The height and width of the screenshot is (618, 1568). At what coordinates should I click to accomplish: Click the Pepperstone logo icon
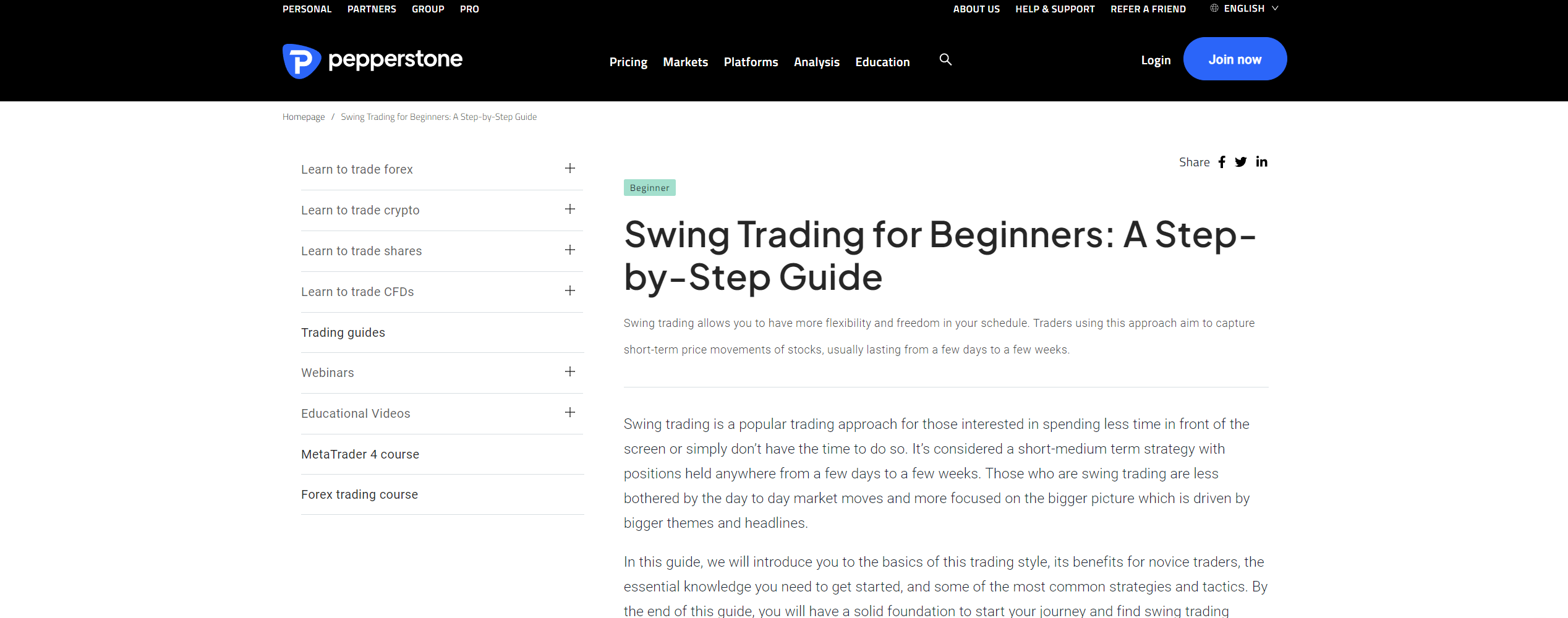point(301,61)
